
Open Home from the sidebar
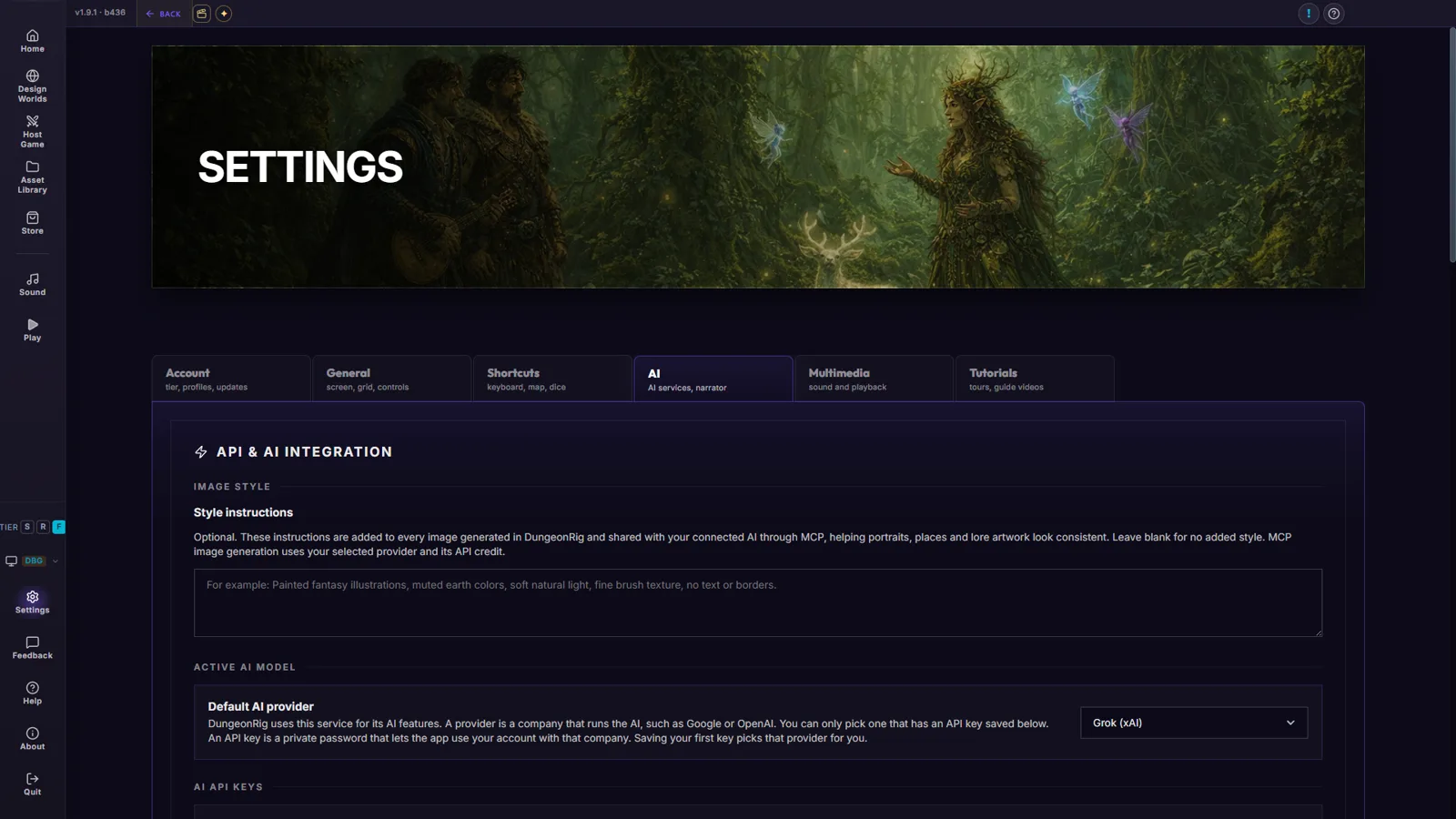(x=32, y=41)
